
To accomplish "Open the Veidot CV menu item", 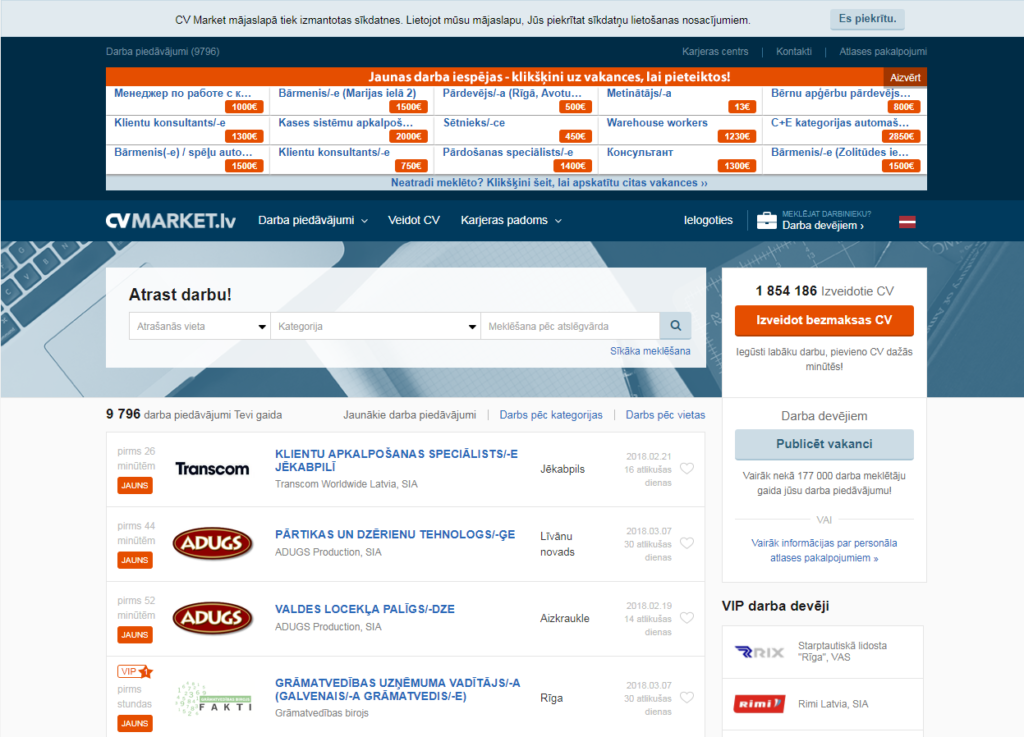I will pos(414,221).
